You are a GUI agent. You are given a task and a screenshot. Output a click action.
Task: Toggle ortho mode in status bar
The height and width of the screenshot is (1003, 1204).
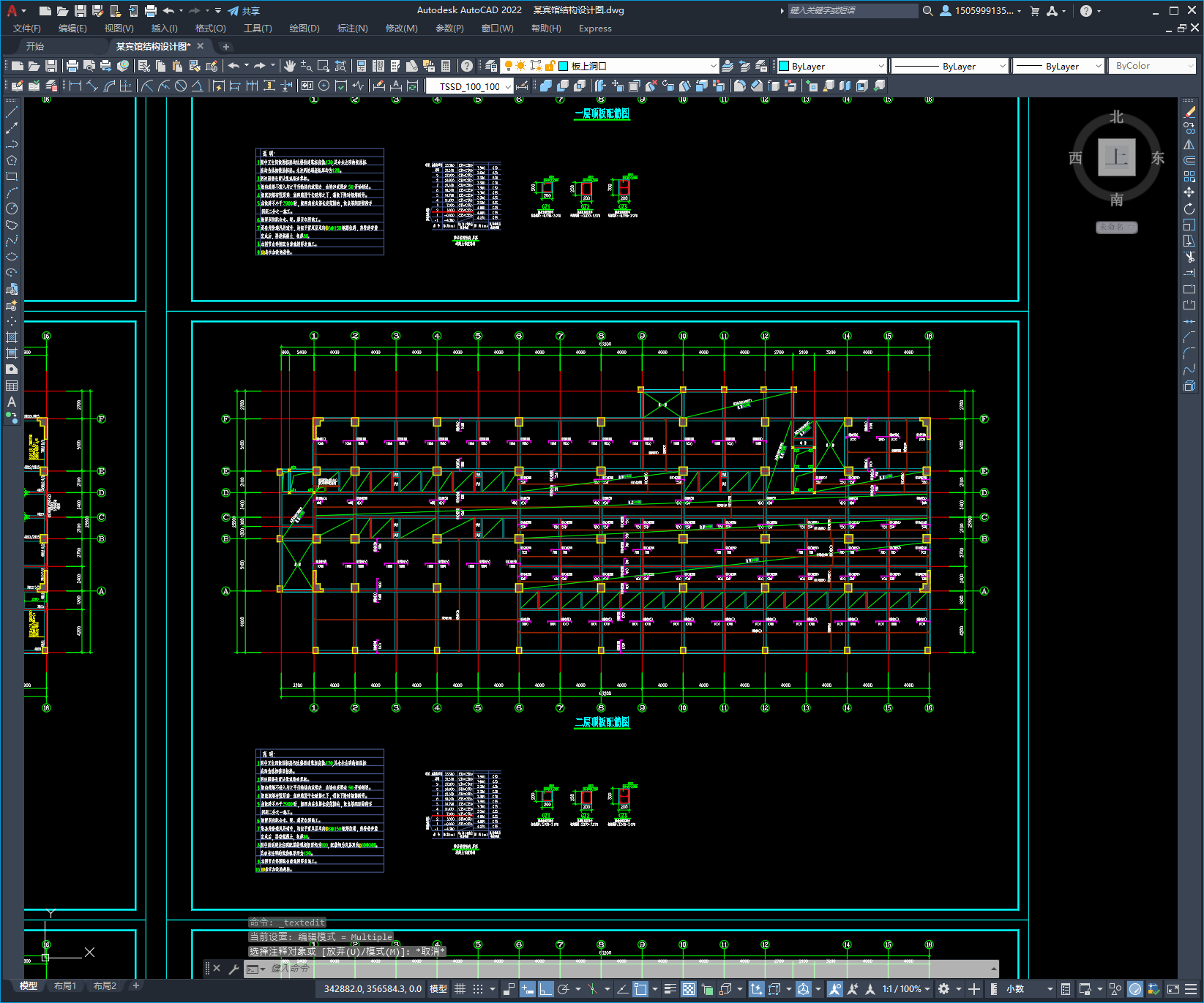tap(545, 989)
